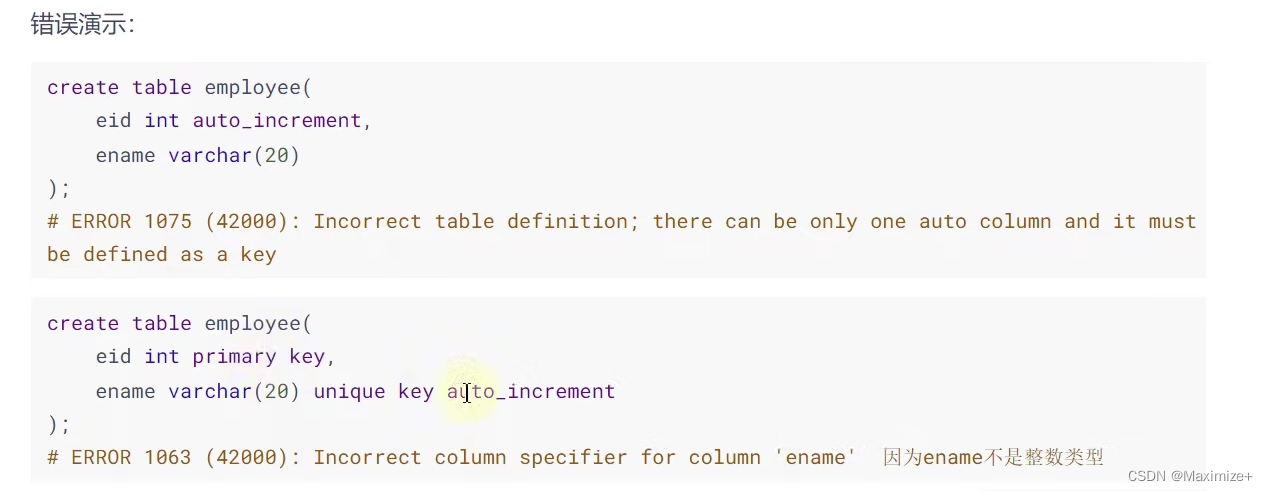1268x491 pixels.
Task: Click 'auto_increment' in the second code block
Action: [531, 392]
